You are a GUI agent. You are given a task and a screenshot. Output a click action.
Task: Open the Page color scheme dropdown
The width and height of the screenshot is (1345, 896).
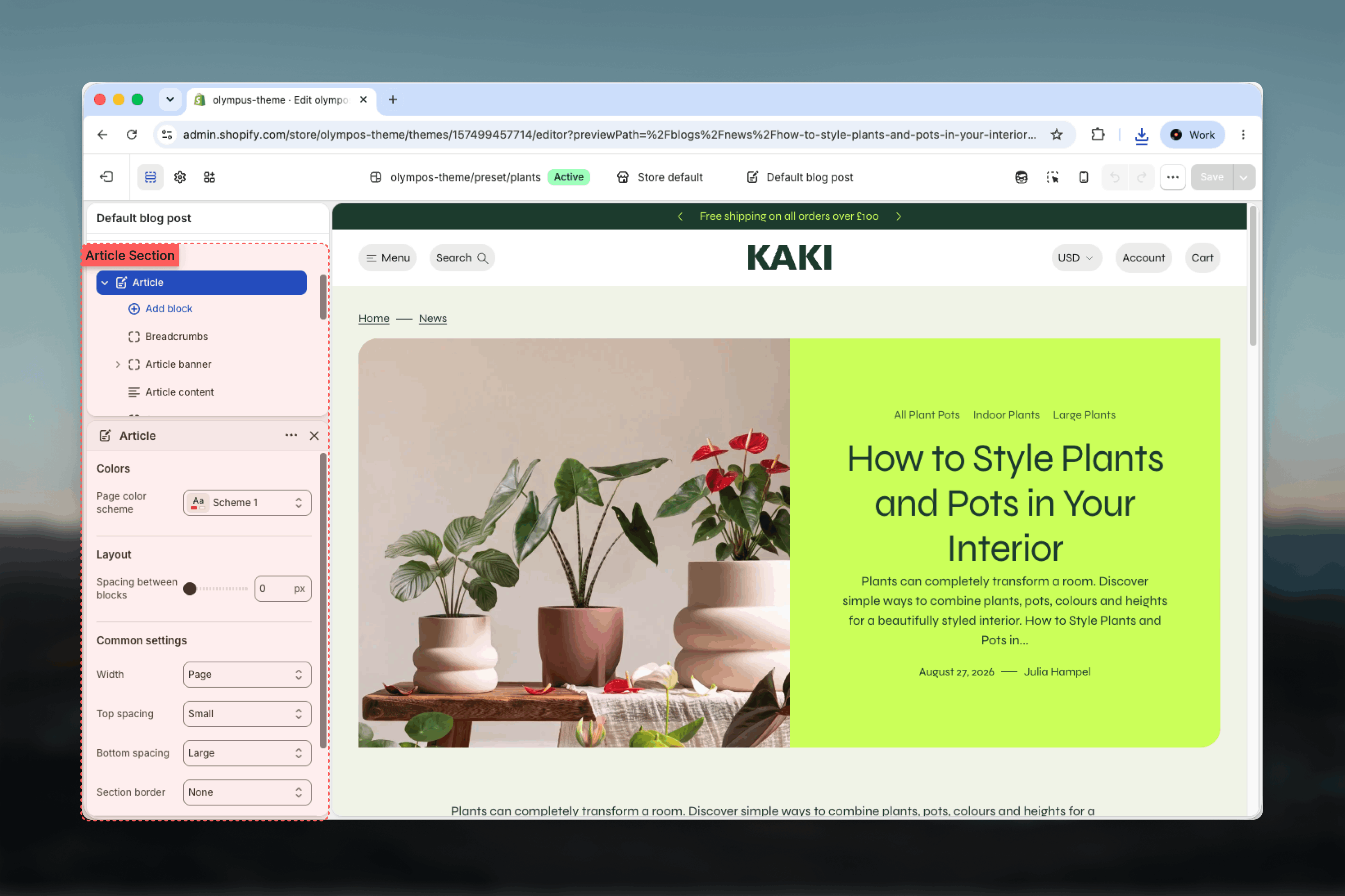[248, 502]
